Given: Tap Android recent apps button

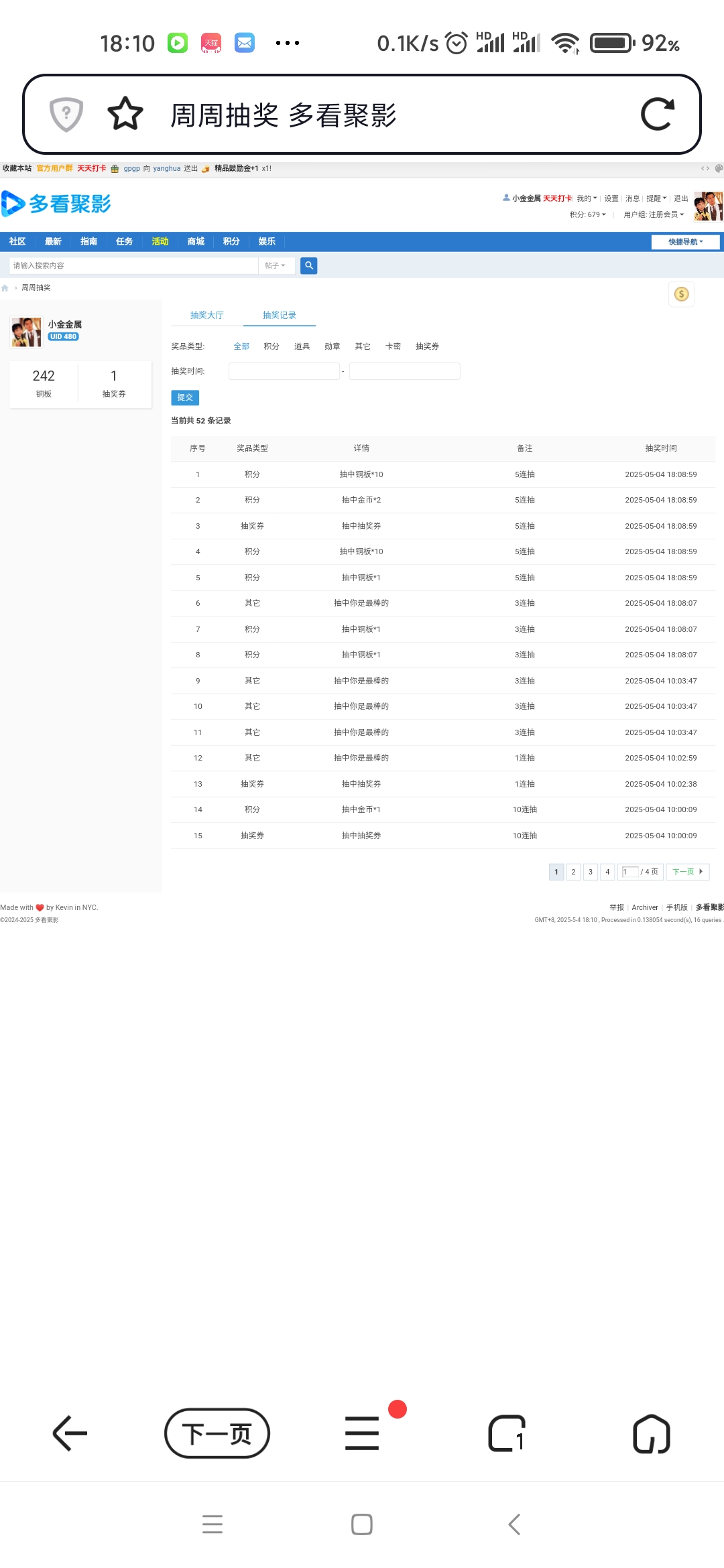Looking at the screenshot, I should [x=213, y=1524].
